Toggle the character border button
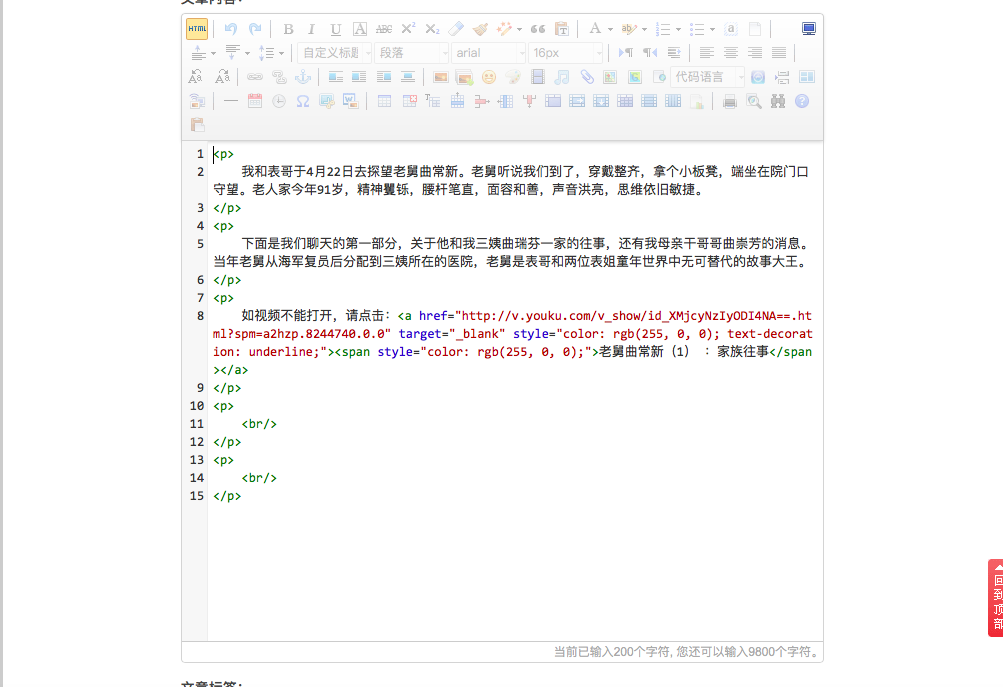This screenshot has width=1003, height=687. (359, 29)
